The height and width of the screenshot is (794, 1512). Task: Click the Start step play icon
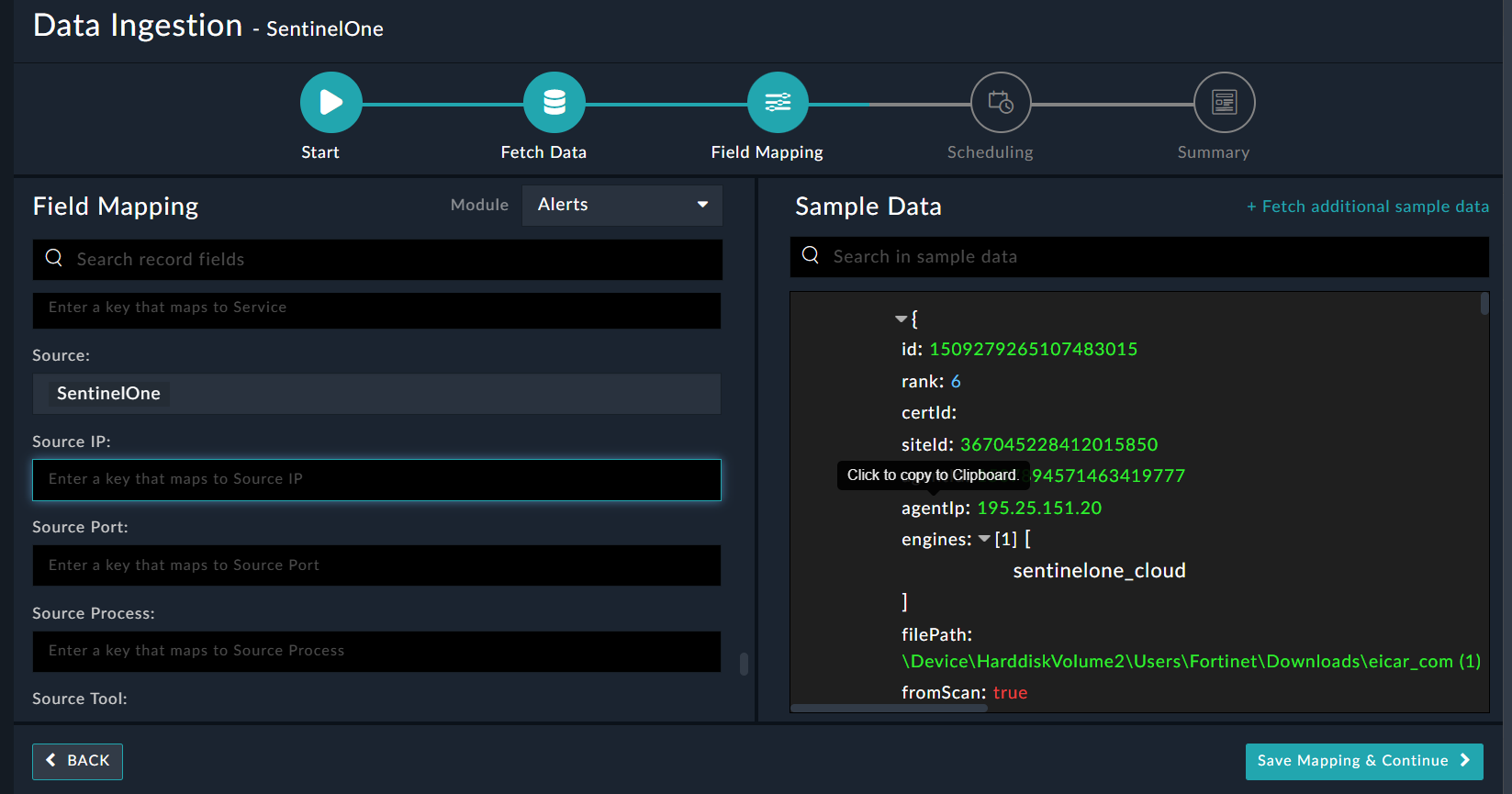330,102
